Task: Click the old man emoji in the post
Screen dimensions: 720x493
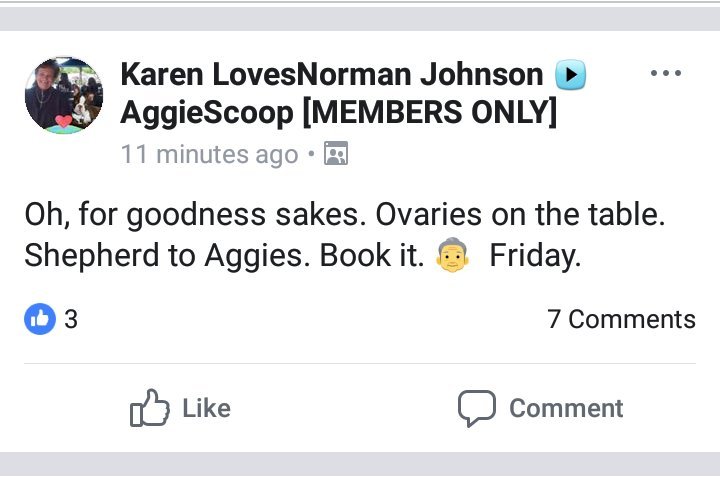Action: [452, 256]
